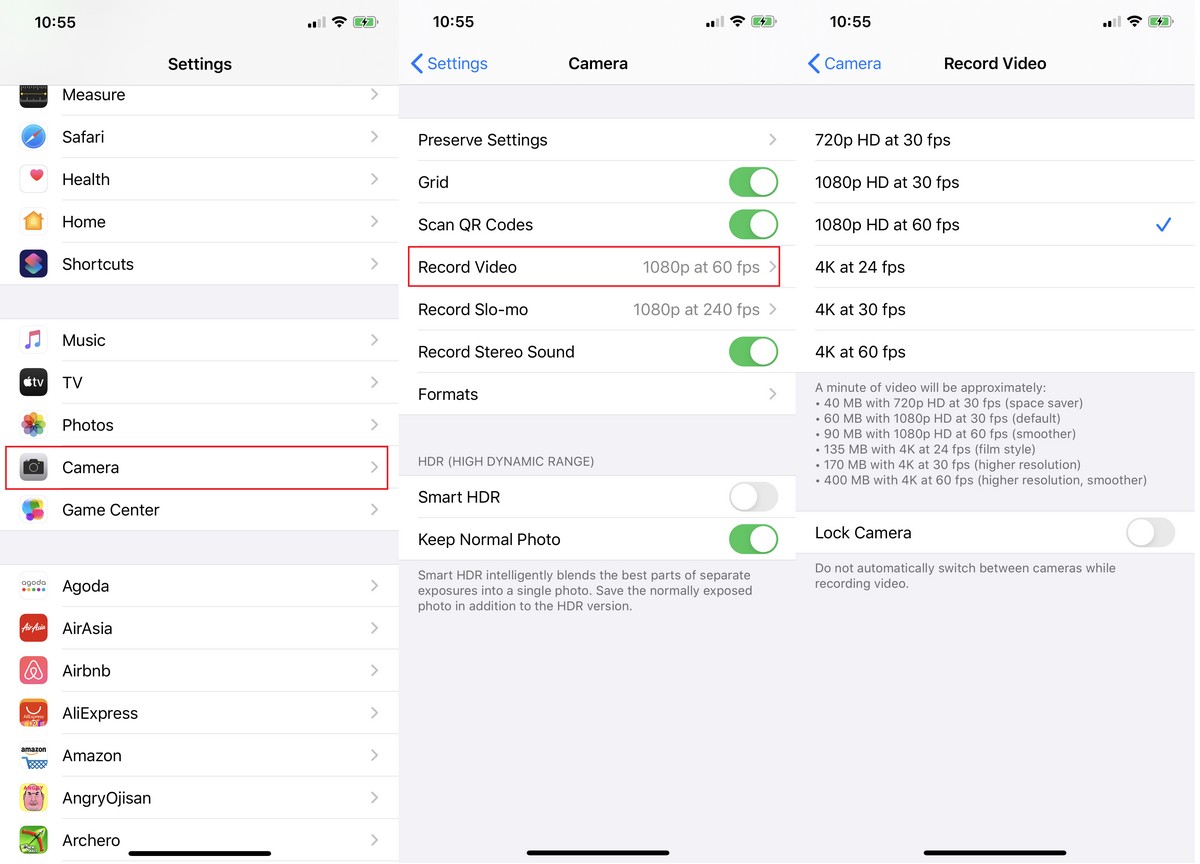Enable the Smart HDR switch
Image resolution: width=1200 pixels, height=864 pixels.
753,497
